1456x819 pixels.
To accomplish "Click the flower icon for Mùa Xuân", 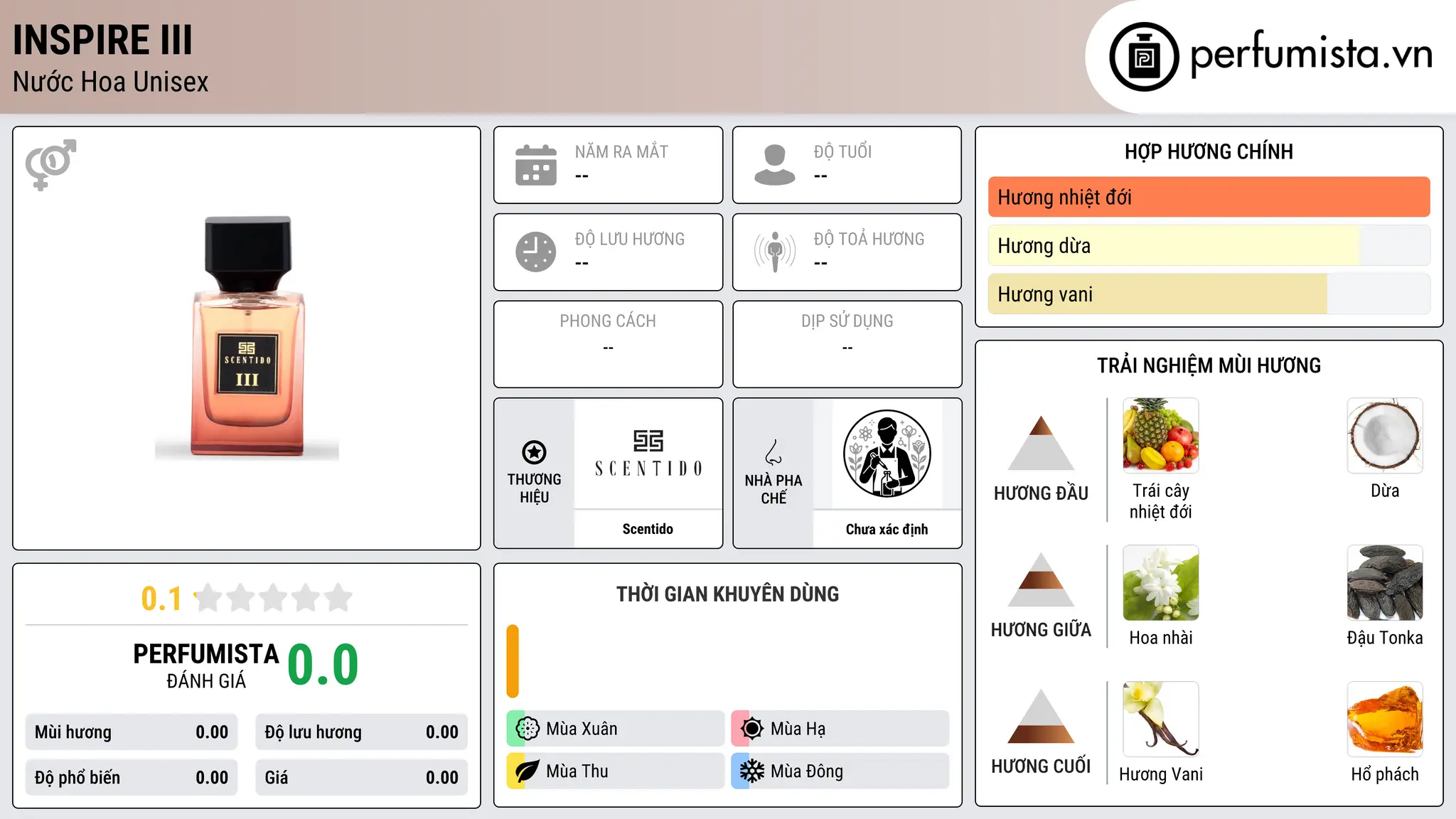I will click(x=527, y=729).
